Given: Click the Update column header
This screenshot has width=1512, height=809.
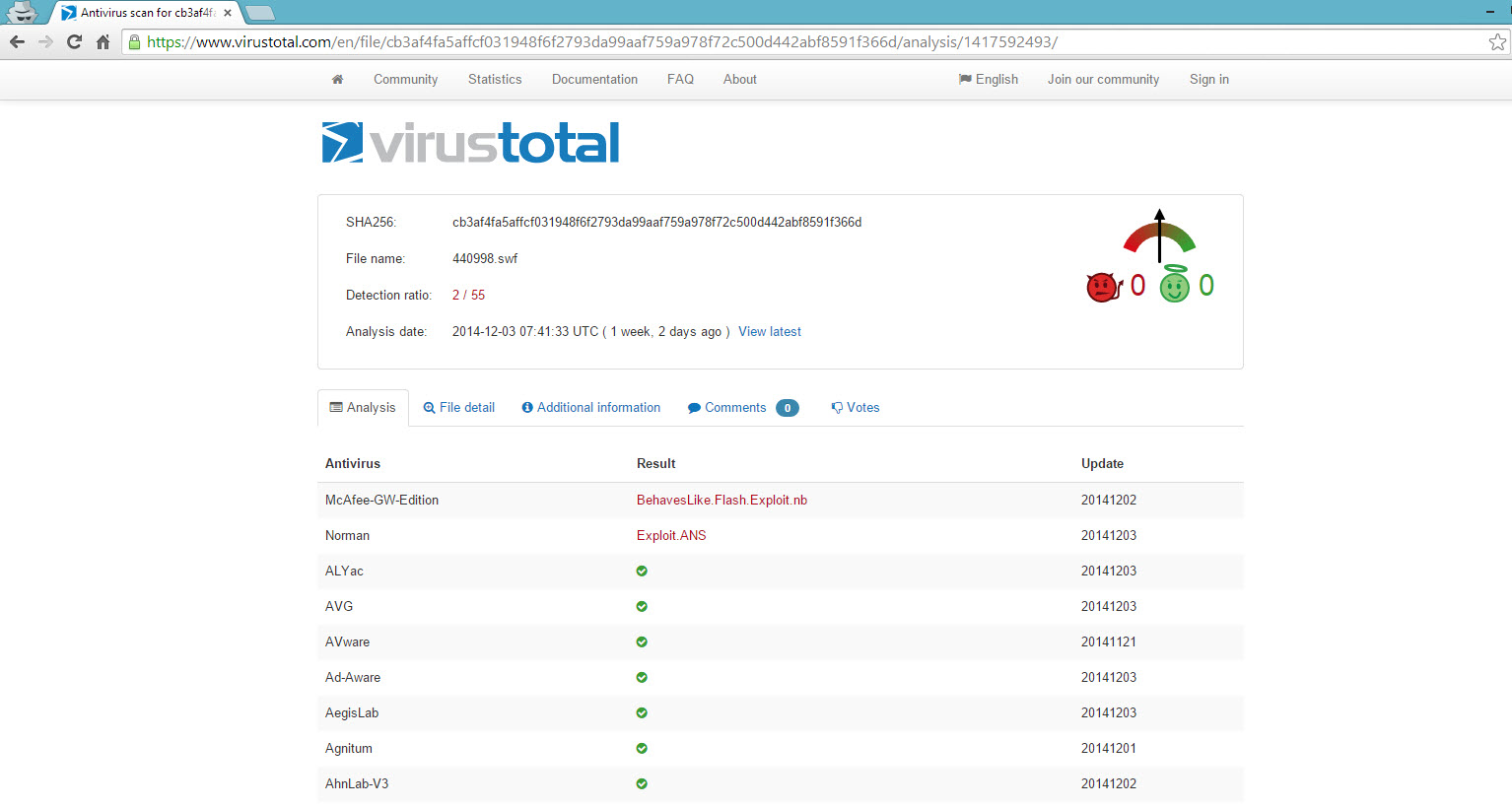Looking at the screenshot, I should (x=1102, y=463).
